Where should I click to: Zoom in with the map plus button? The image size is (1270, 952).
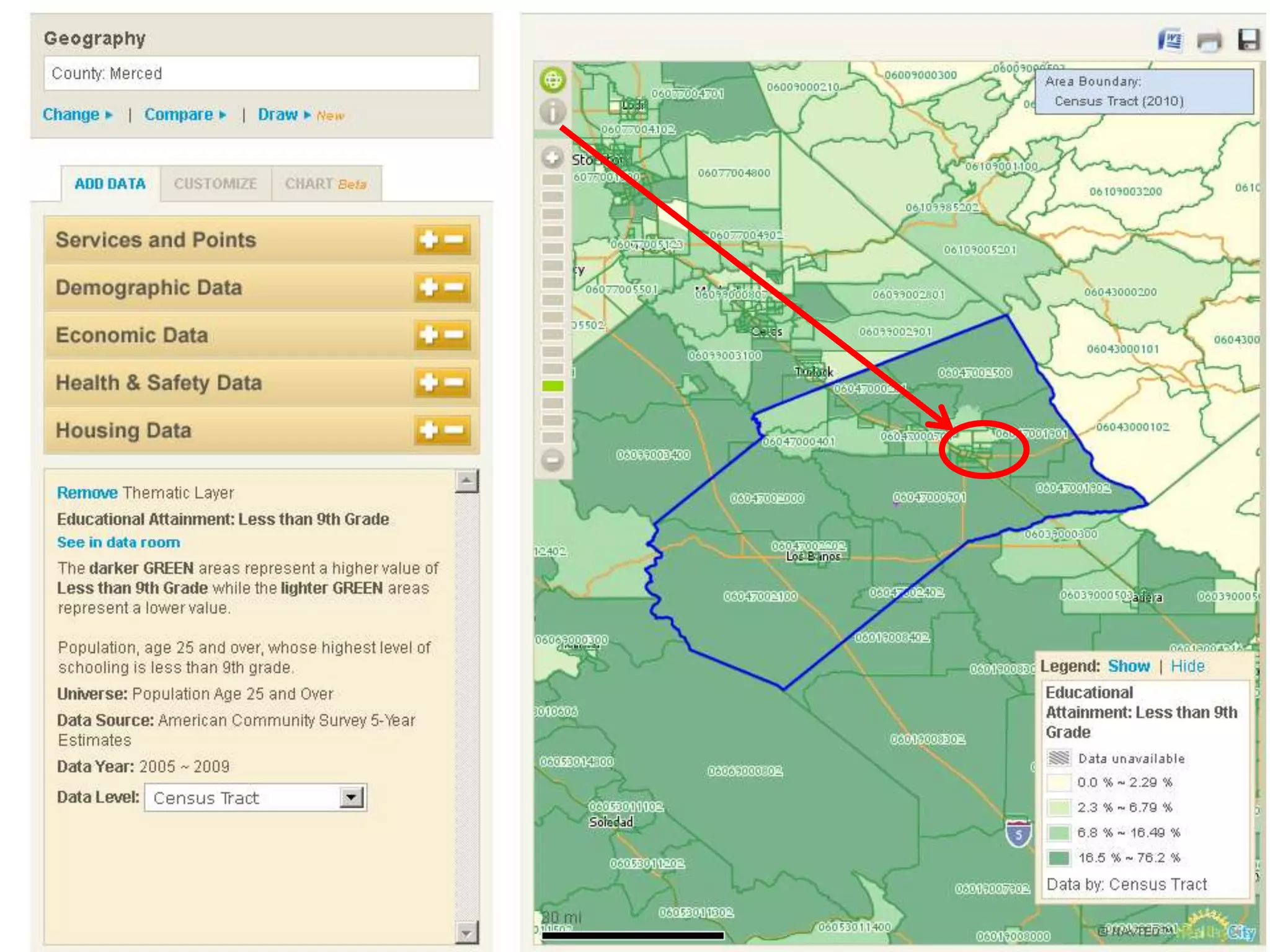point(552,157)
